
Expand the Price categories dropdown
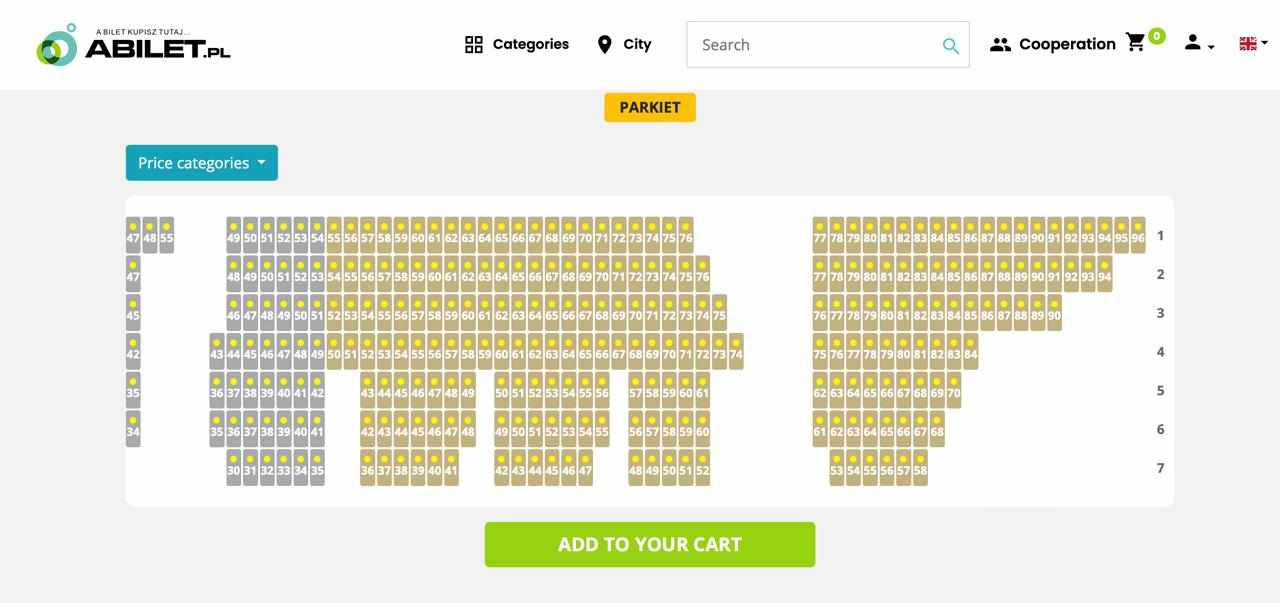pyautogui.click(x=201, y=163)
